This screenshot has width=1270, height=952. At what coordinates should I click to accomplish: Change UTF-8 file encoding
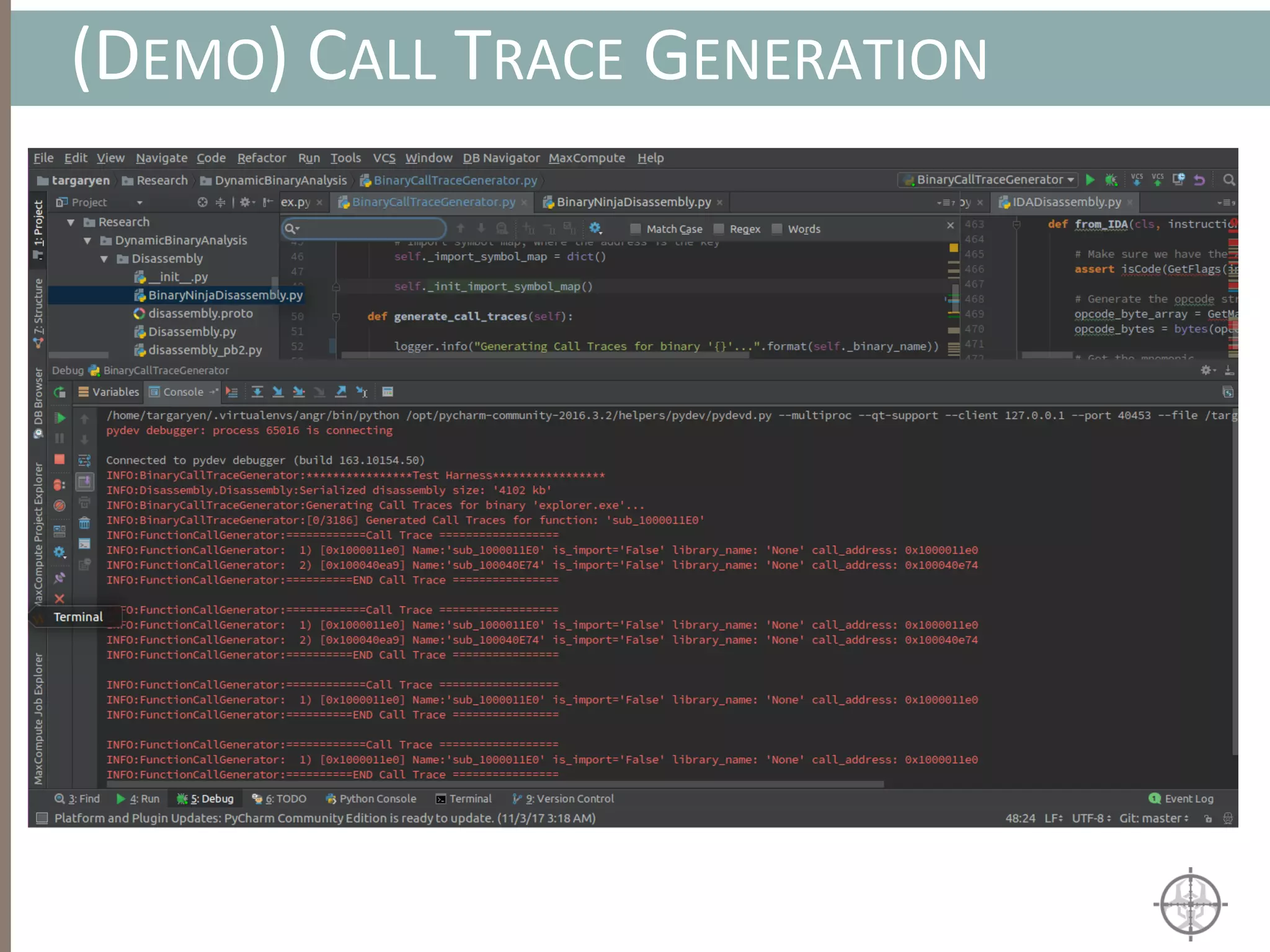(1091, 818)
